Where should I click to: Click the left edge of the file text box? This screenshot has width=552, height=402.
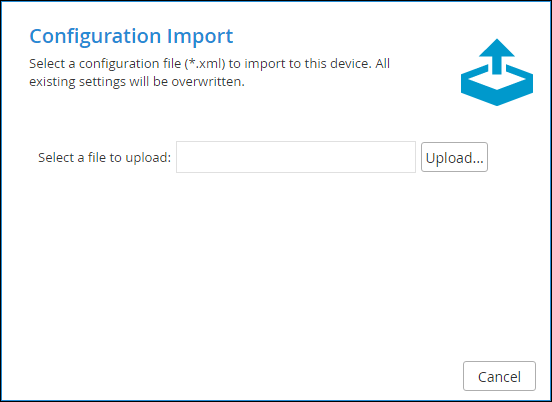point(180,157)
